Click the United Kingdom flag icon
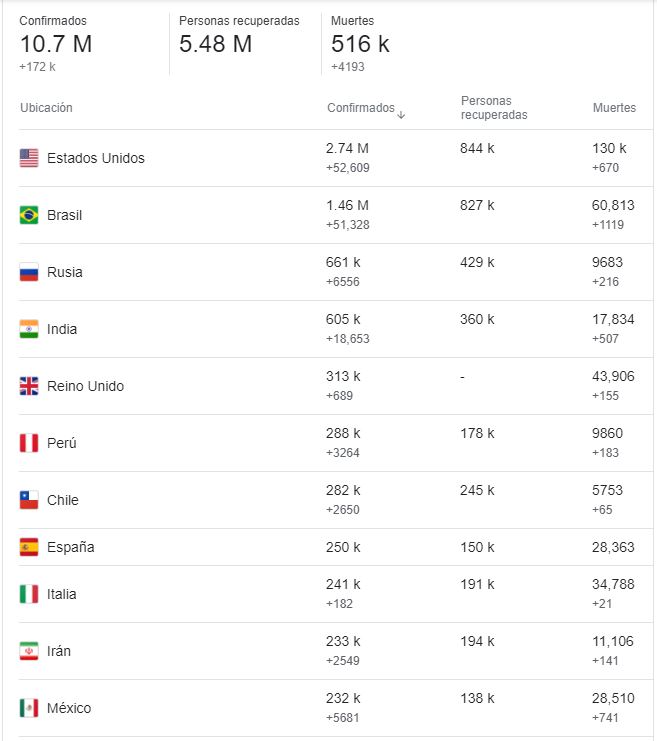Viewport: 657px width, 741px height. [x=29, y=386]
